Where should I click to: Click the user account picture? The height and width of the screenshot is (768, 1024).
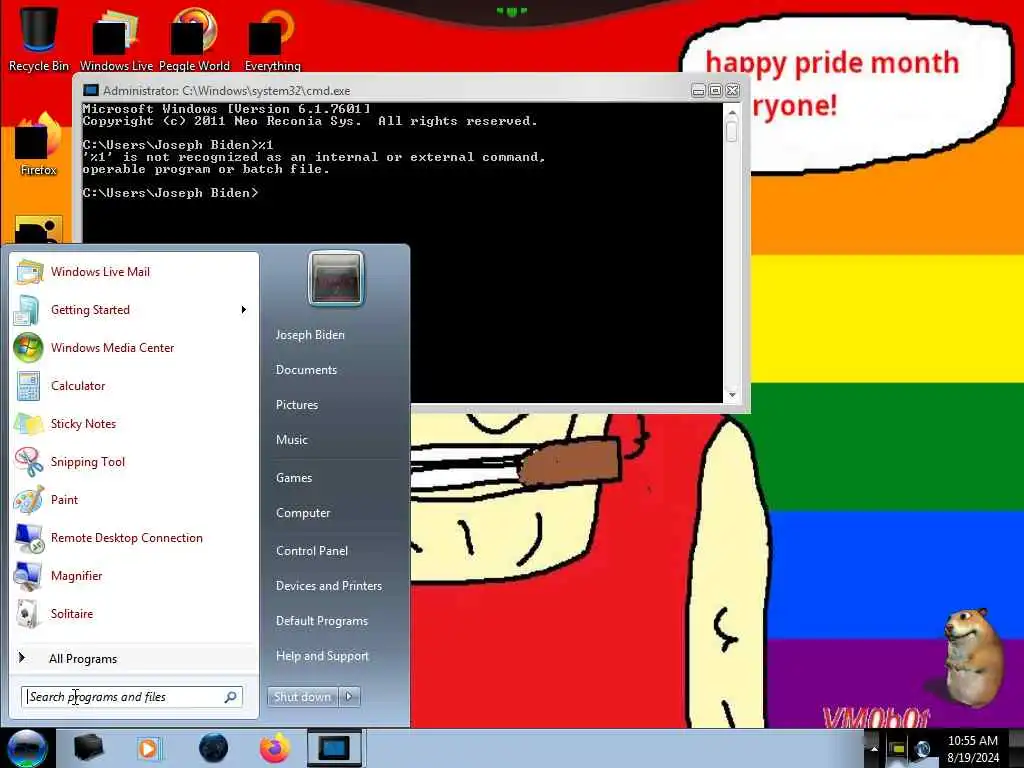[336, 279]
